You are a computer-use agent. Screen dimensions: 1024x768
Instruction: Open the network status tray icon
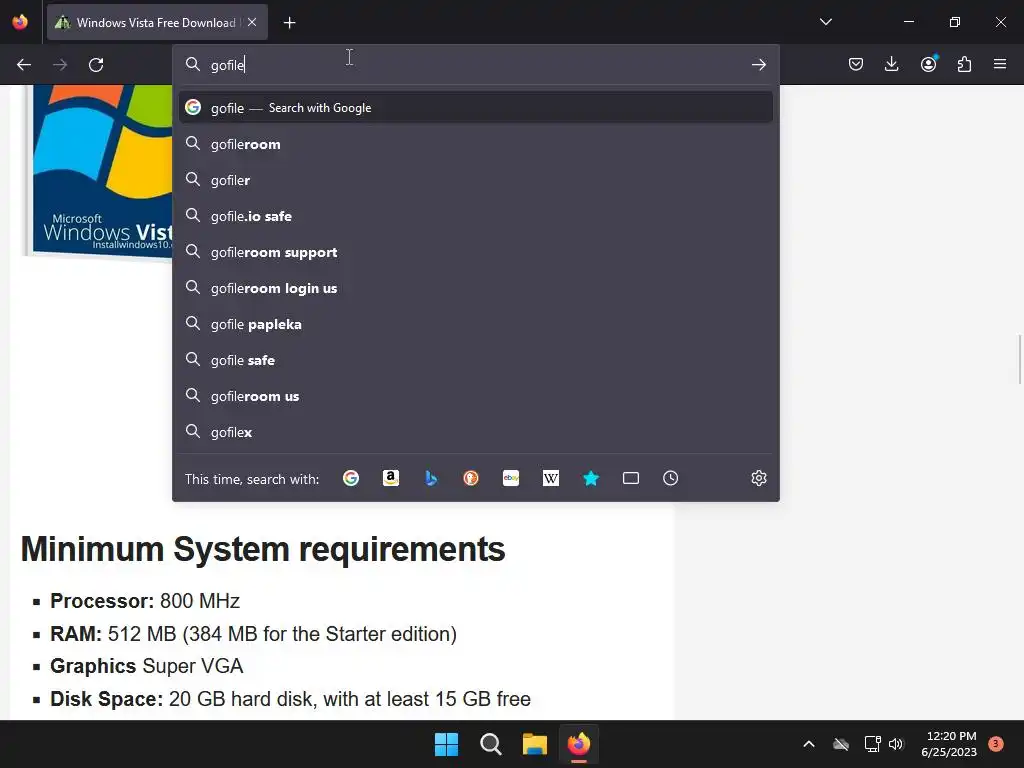[x=872, y=744]
